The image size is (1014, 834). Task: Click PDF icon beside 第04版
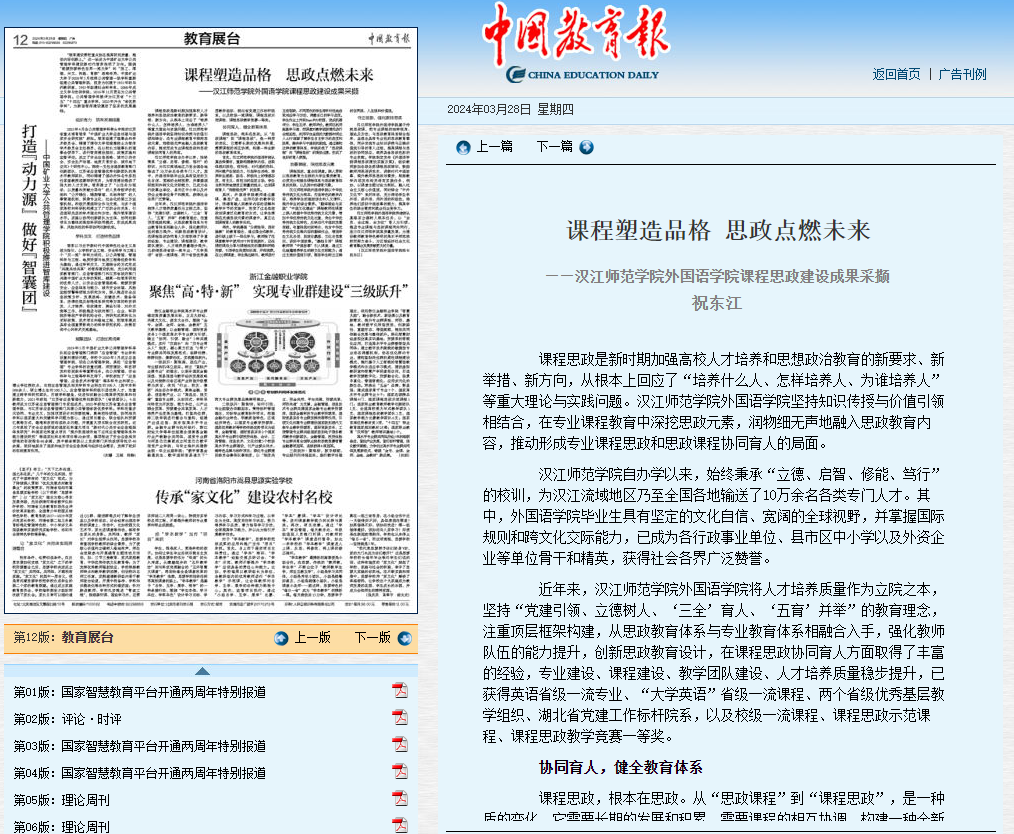click(x=400, y=772)
